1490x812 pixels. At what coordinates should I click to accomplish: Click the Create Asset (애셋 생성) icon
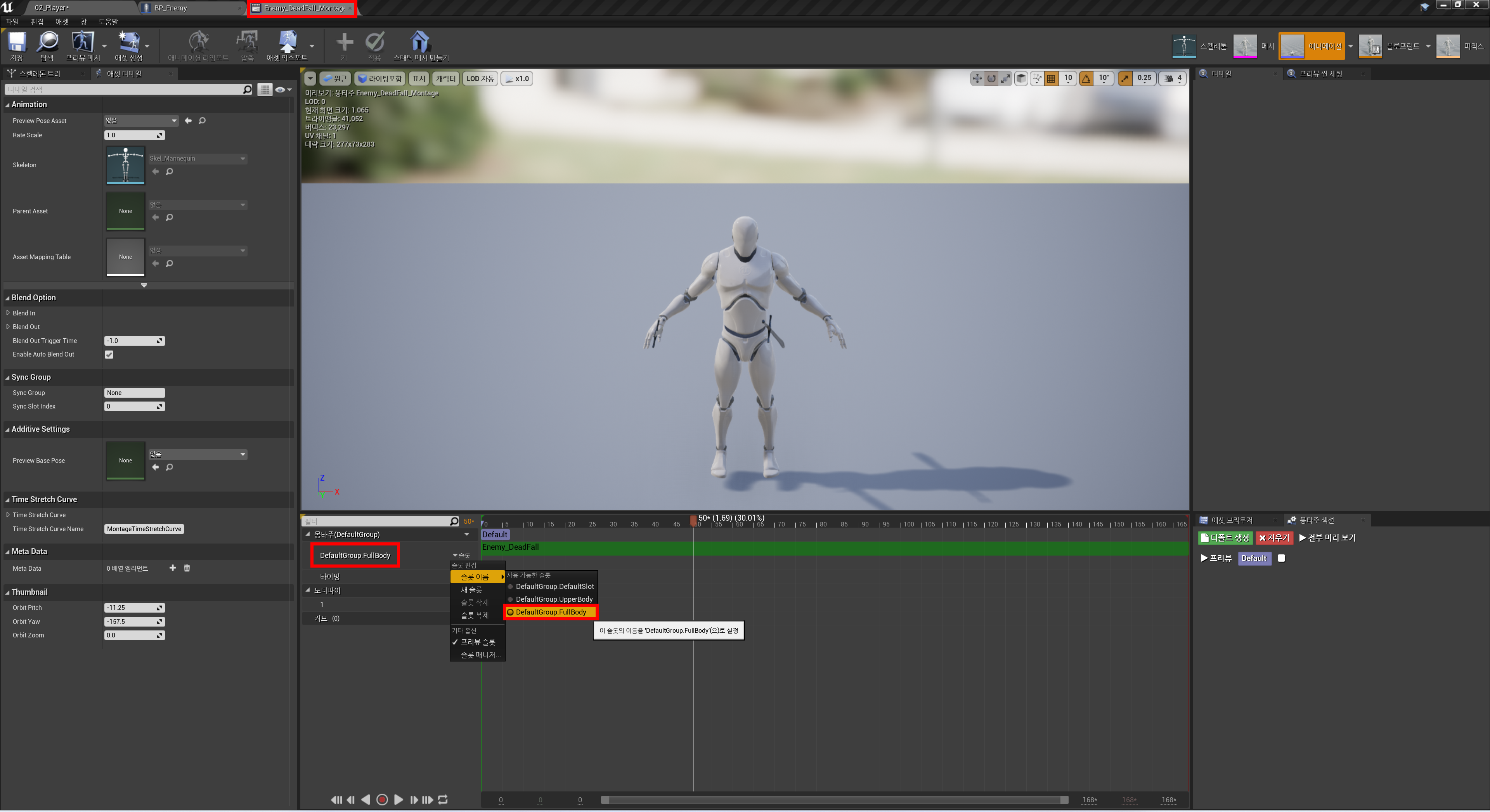click(x=128, y=46)
